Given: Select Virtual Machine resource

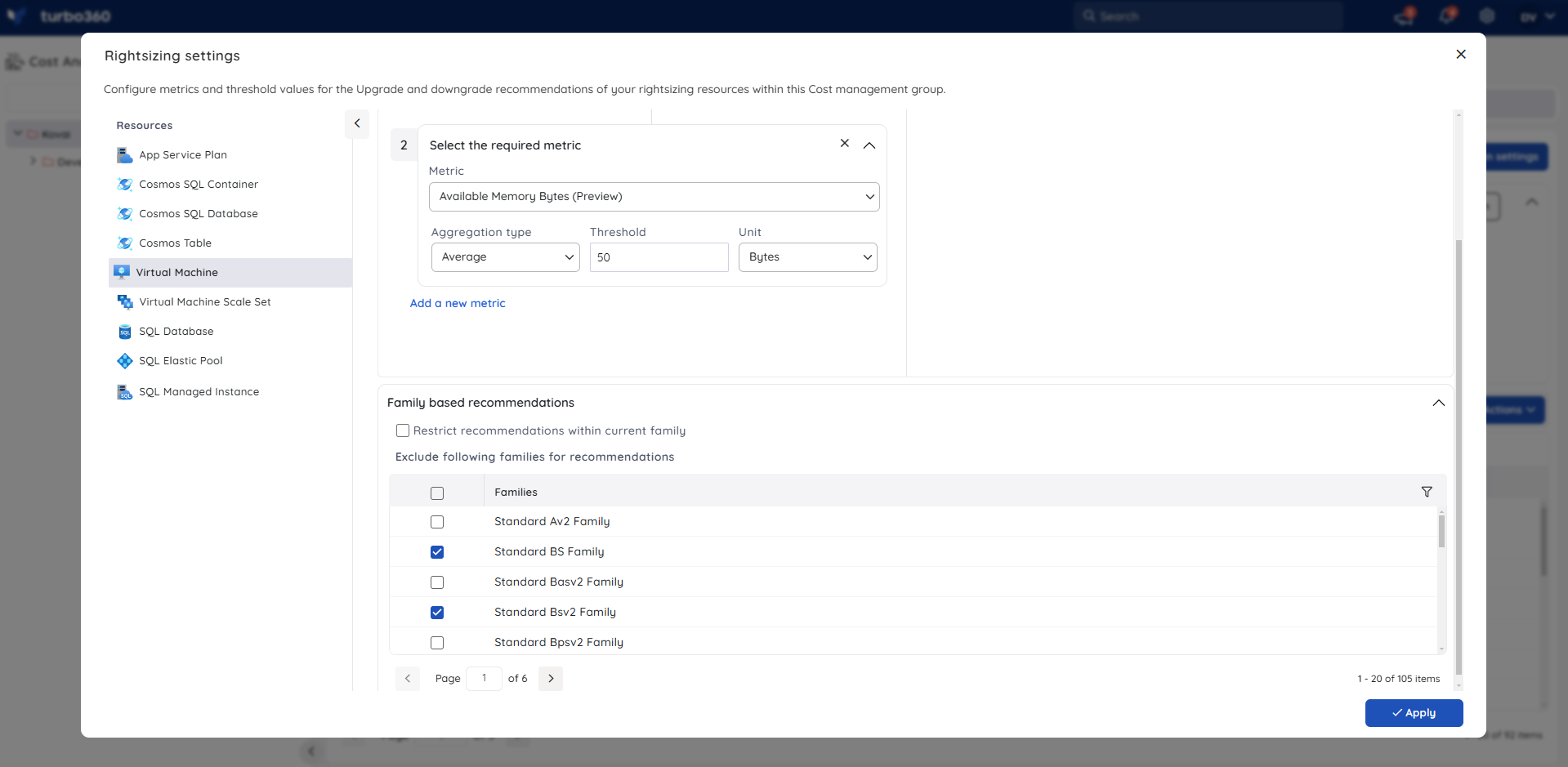Looking at the screenshot, I should pyautogui.click(x=230, y=273).
